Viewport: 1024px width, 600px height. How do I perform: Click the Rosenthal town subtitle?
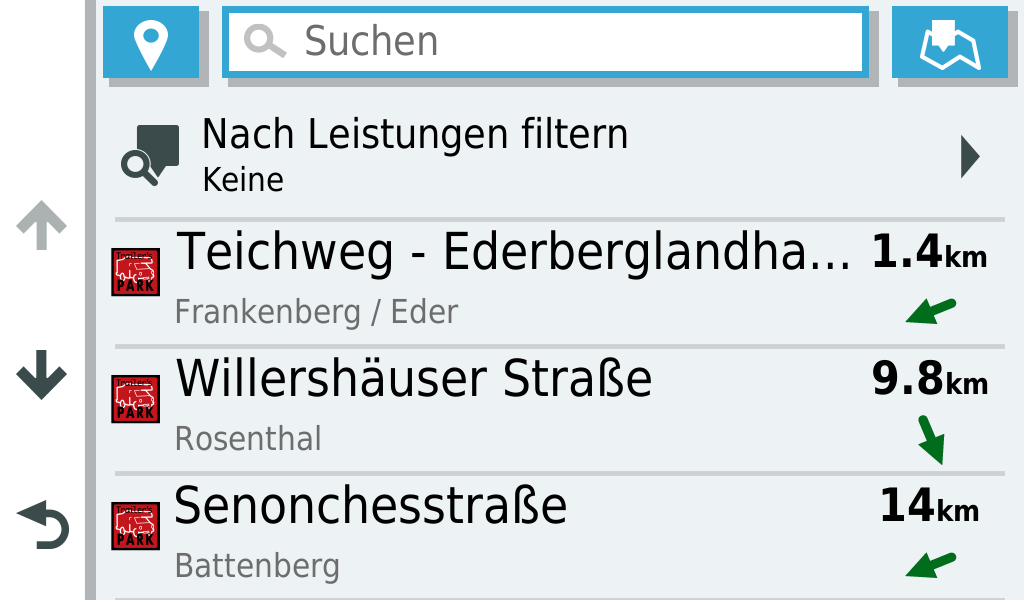[x=248, y=438]
